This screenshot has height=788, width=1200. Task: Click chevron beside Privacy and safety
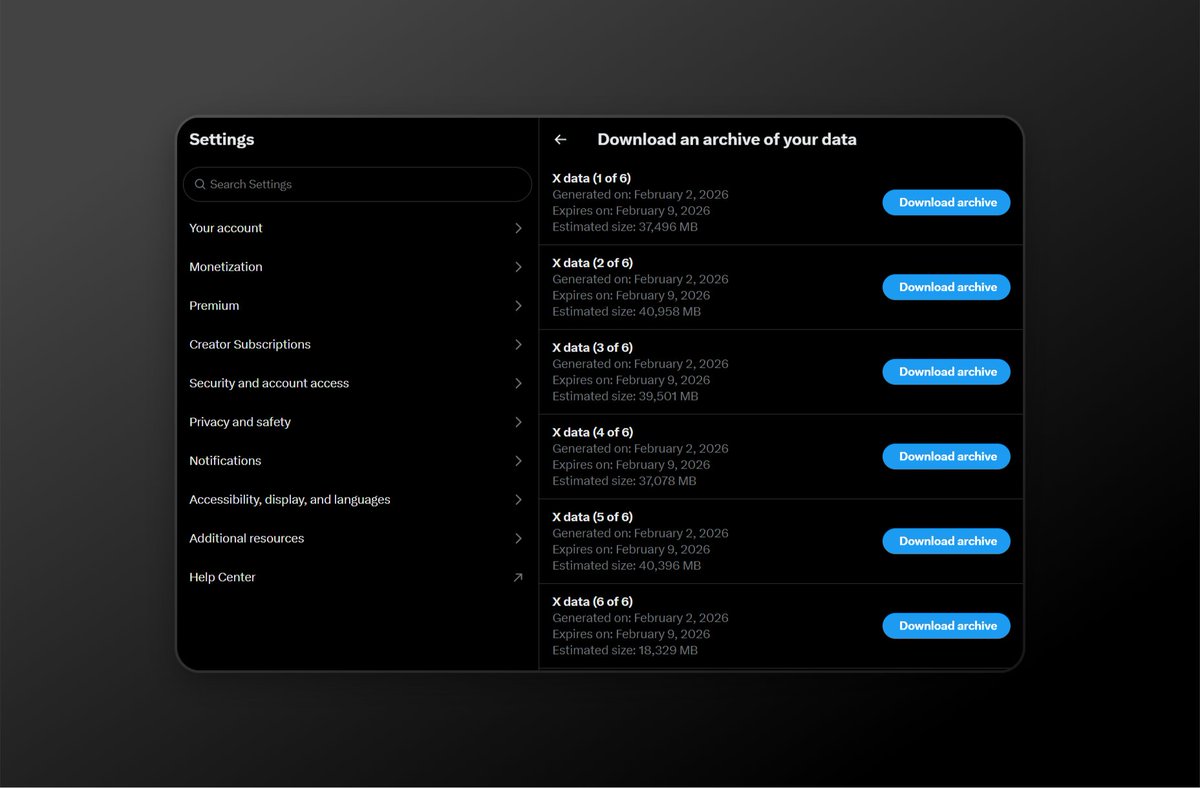518,422
